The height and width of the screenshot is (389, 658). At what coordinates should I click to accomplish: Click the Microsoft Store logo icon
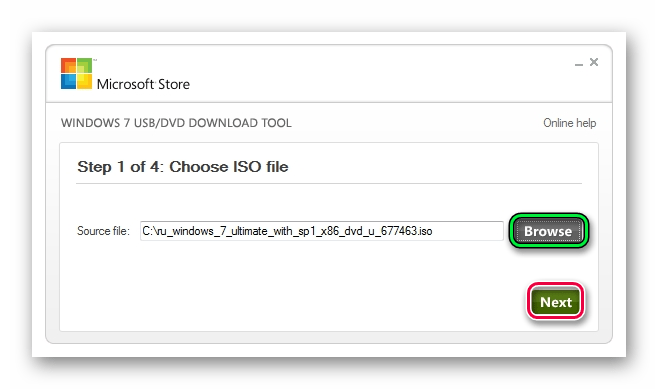pyautogui.click(x=76, y=73)
